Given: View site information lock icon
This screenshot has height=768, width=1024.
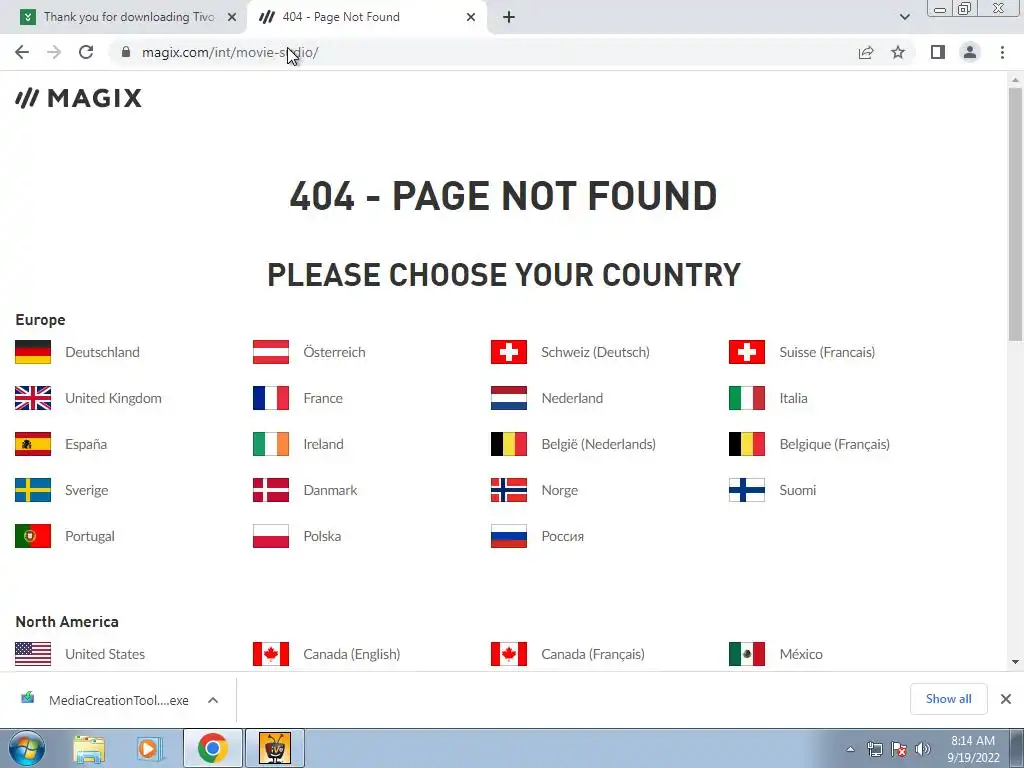Looking at the screenshot, I should [126, 52].
